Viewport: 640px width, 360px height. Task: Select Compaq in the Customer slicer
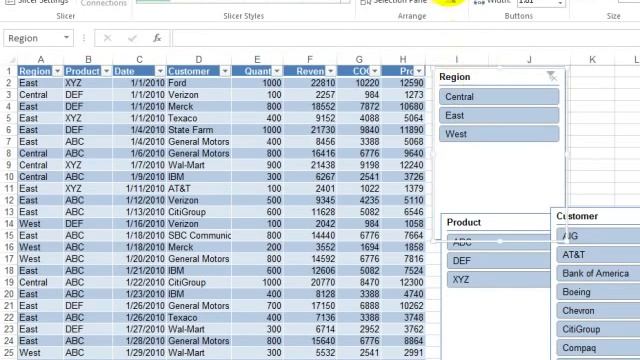point(598,348)
